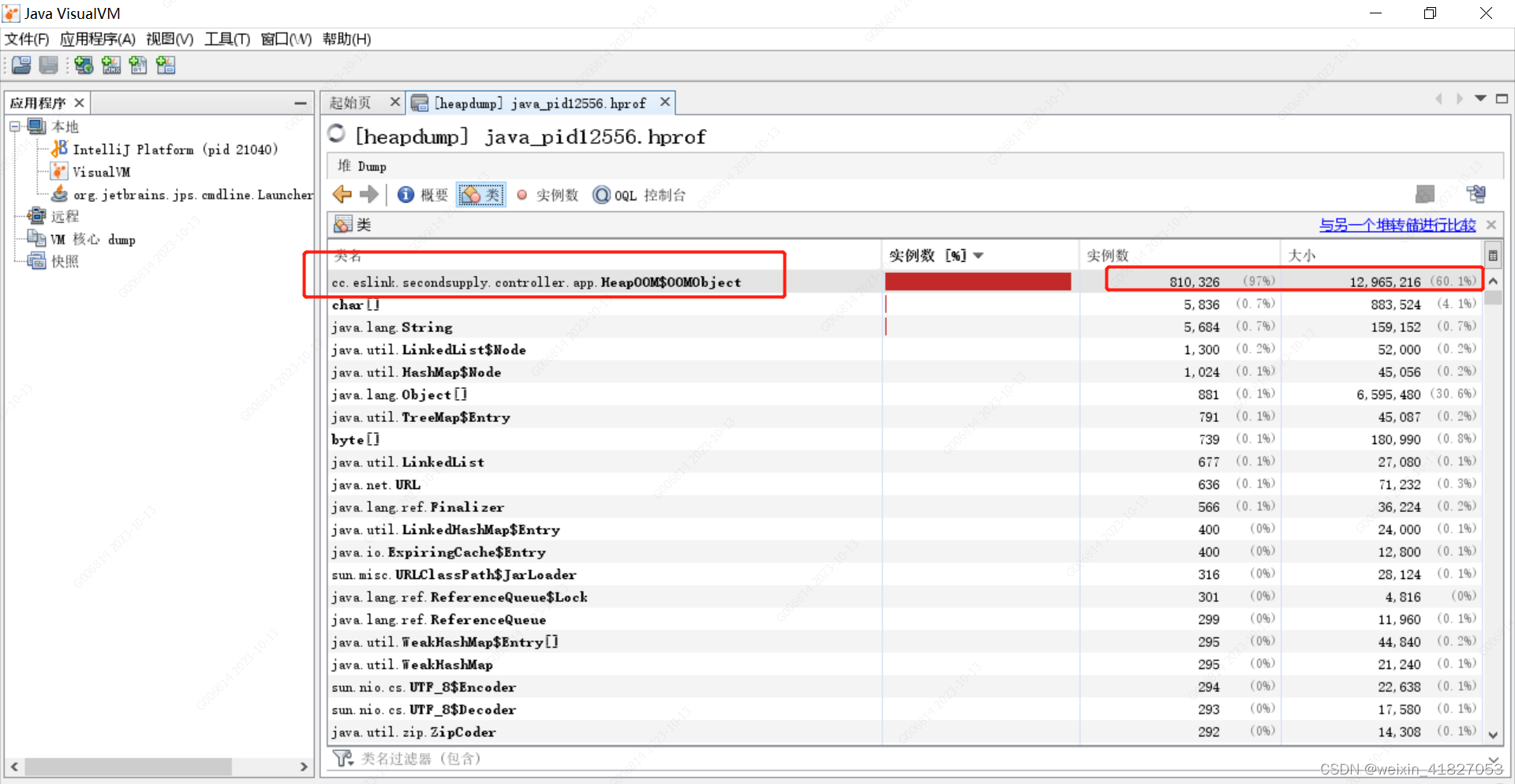This screenshot has height=784, width=1515.
Task: Click the rightmost icon in heap dump toolbar
Action: pyautogui.click(x=1476, y=194)
